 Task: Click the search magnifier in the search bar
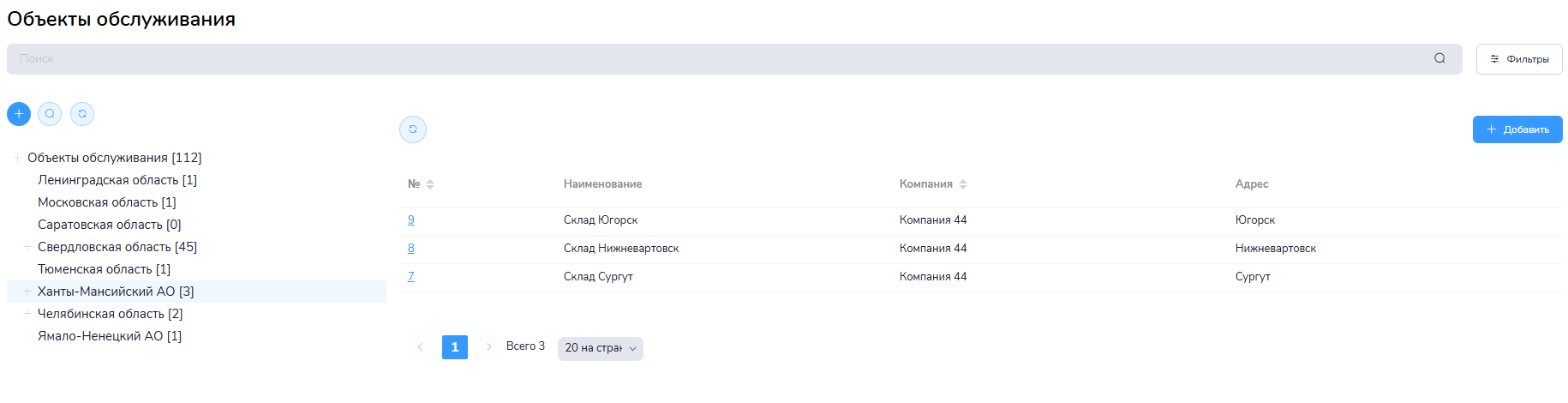(x=1439, y=58)
